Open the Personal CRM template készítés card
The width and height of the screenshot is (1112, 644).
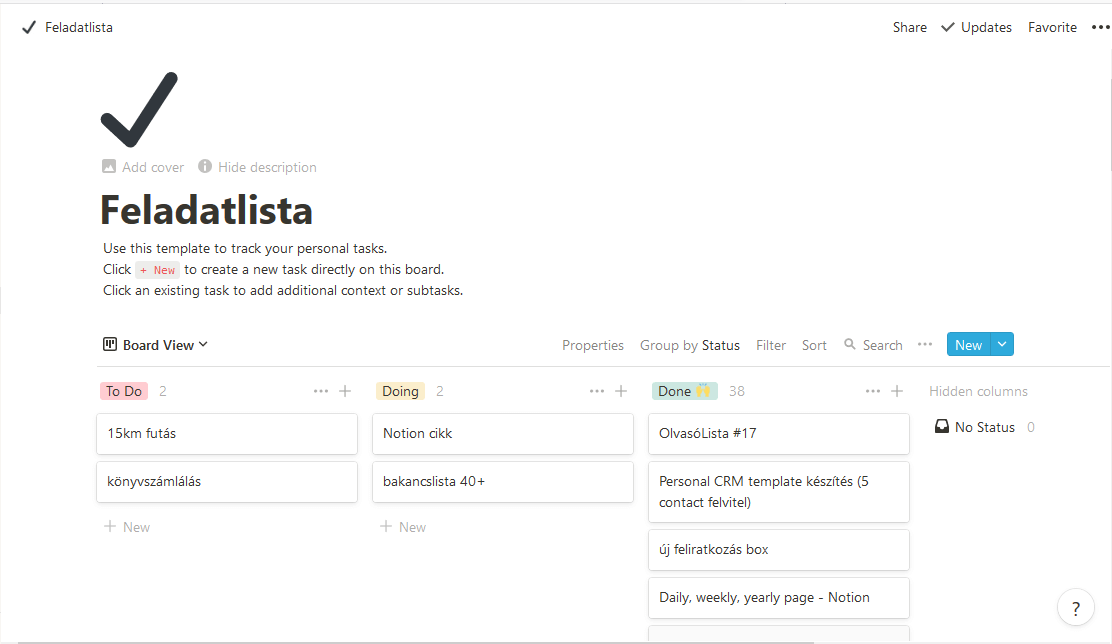(x=779, y=492)
